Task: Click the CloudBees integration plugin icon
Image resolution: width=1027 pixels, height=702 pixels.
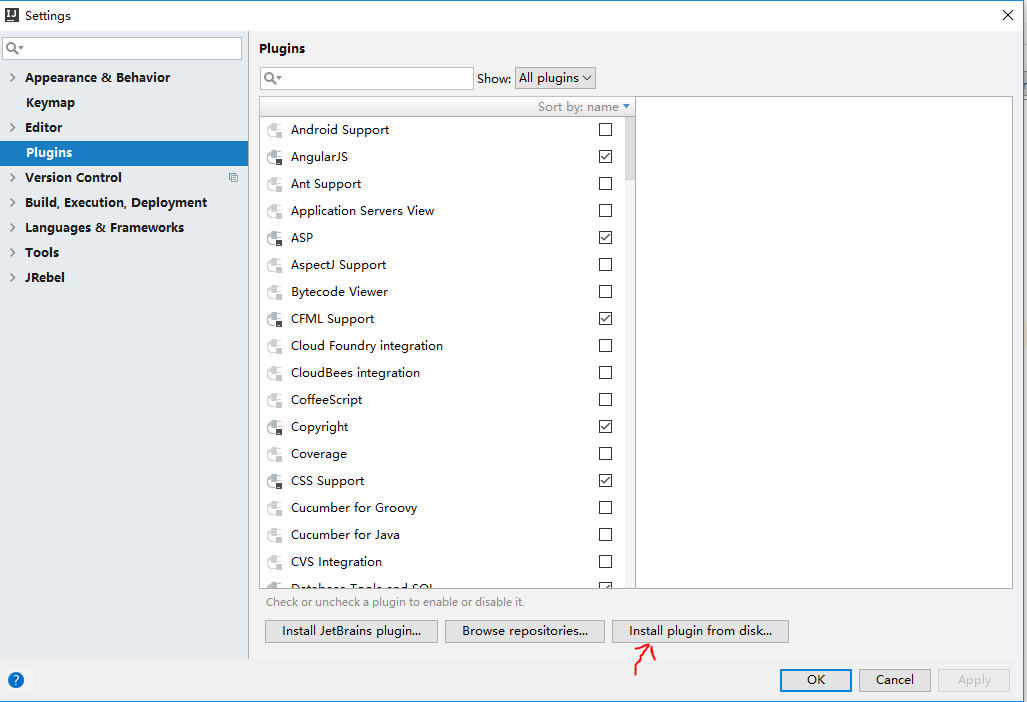Action: 274,373
